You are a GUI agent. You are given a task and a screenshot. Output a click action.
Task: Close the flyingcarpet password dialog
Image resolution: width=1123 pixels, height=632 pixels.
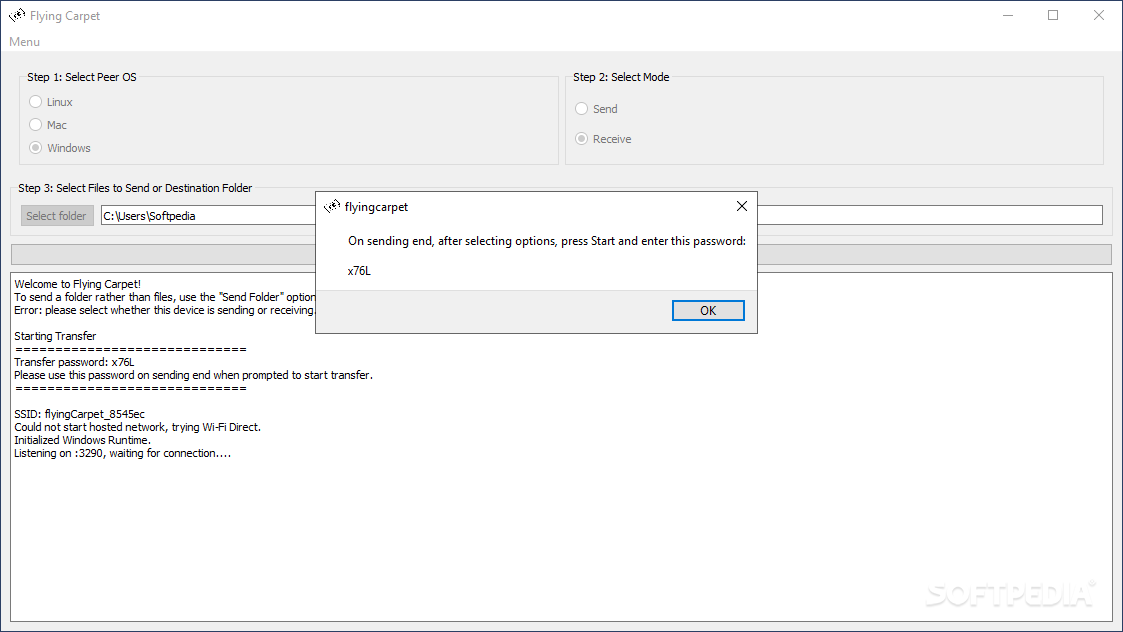pos(741,206)
